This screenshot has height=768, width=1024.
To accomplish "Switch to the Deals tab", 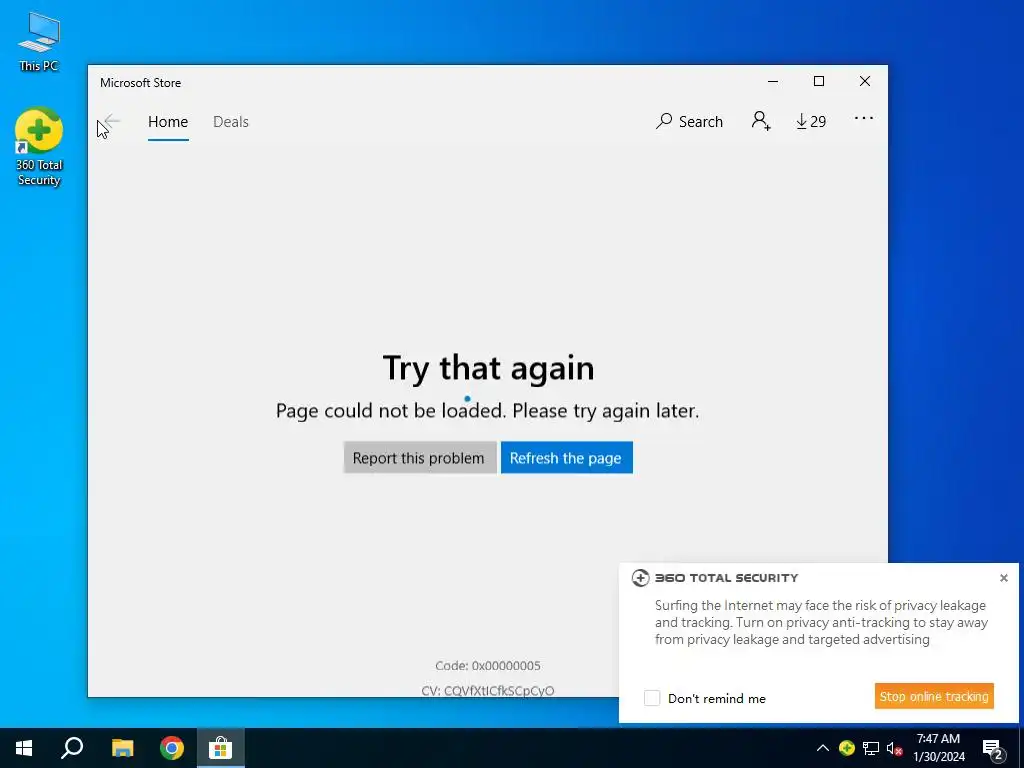I will click(231, 122).
